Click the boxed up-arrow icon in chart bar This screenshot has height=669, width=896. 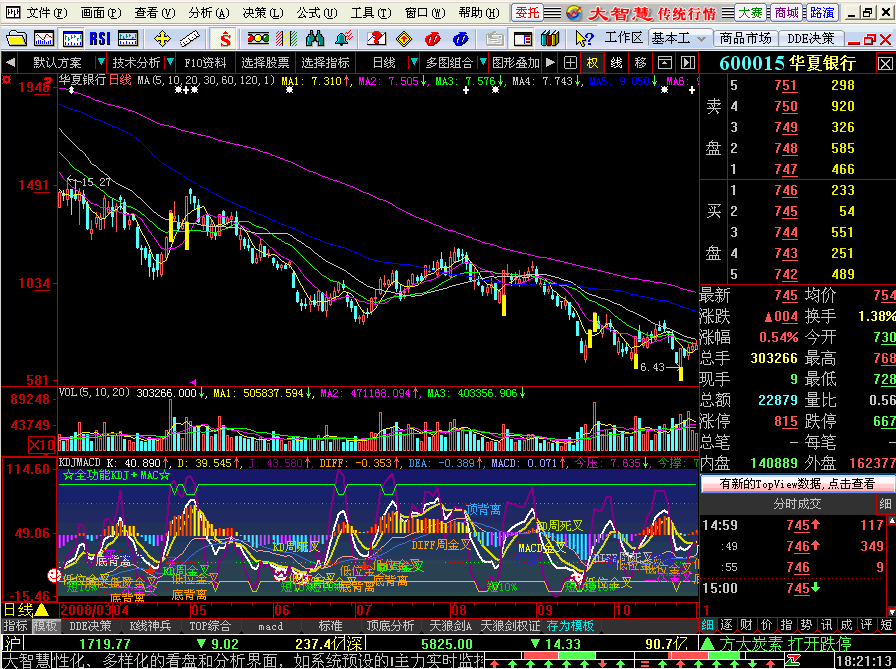[x=665, y=62]
